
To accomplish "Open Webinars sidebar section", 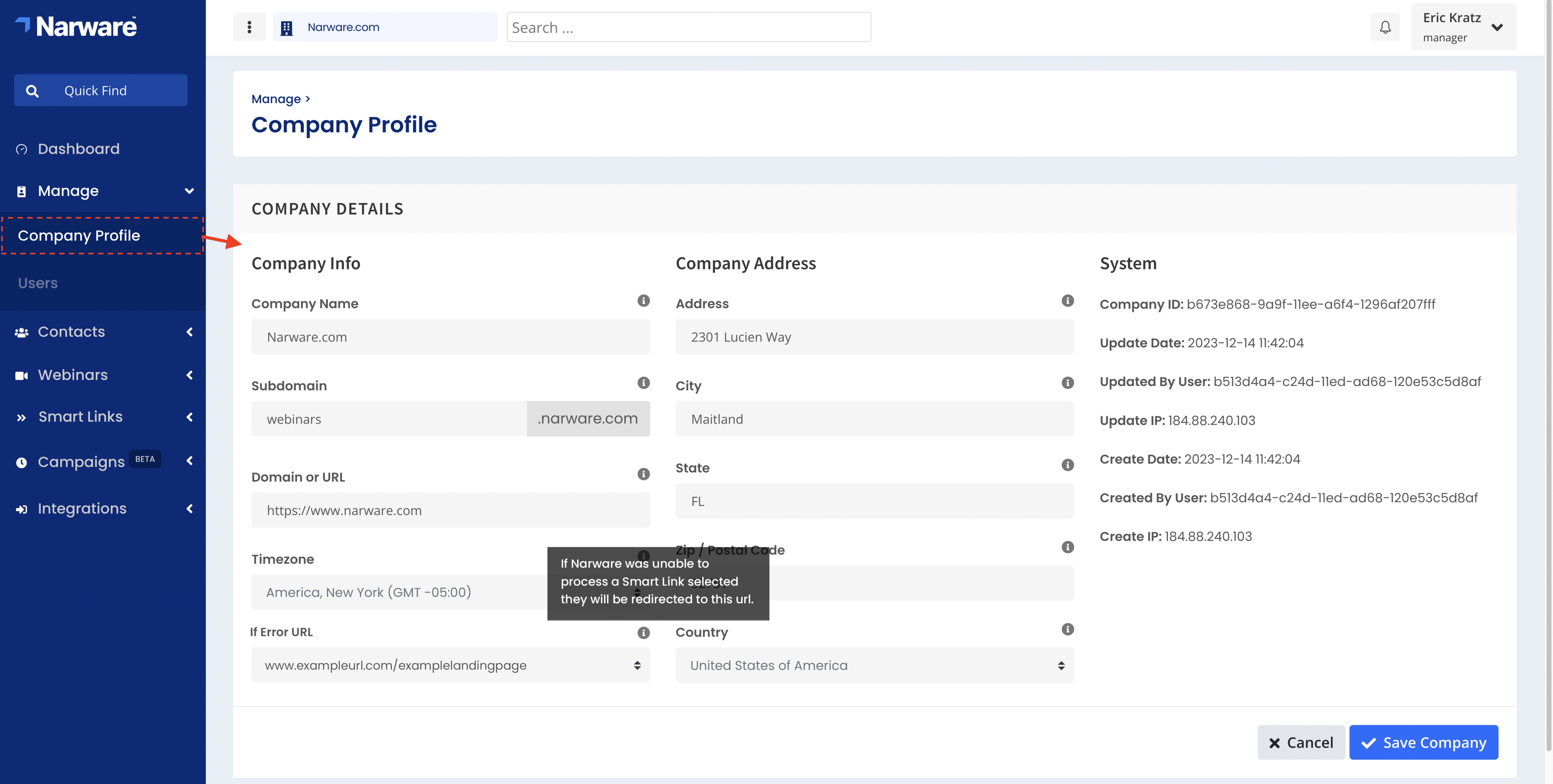I will (72, 375).
